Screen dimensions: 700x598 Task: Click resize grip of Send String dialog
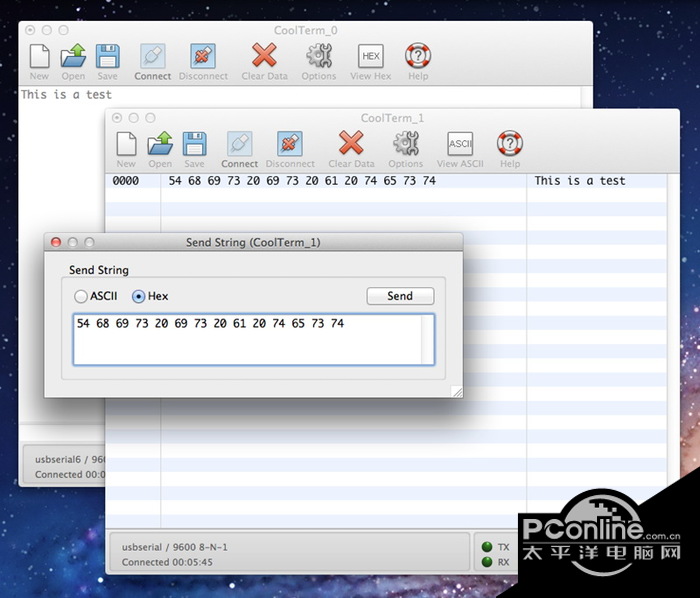click(457, 392)
